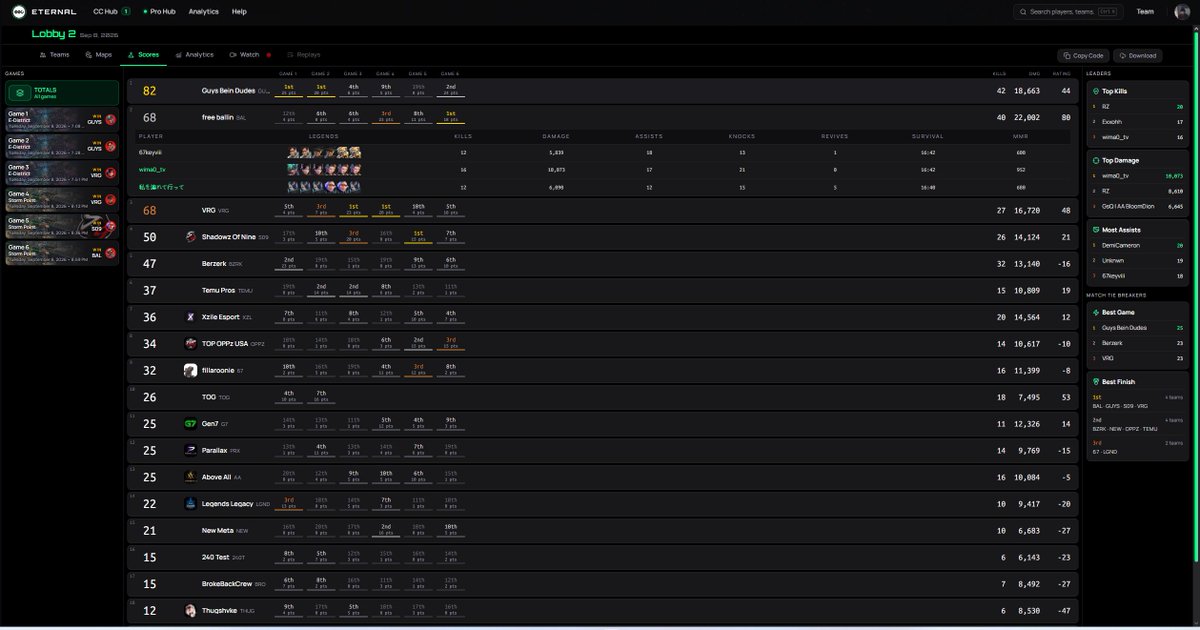Open the Help link in top navigation
The height and width of the screenshot is (630, 1200).
(x=239, y=11)
